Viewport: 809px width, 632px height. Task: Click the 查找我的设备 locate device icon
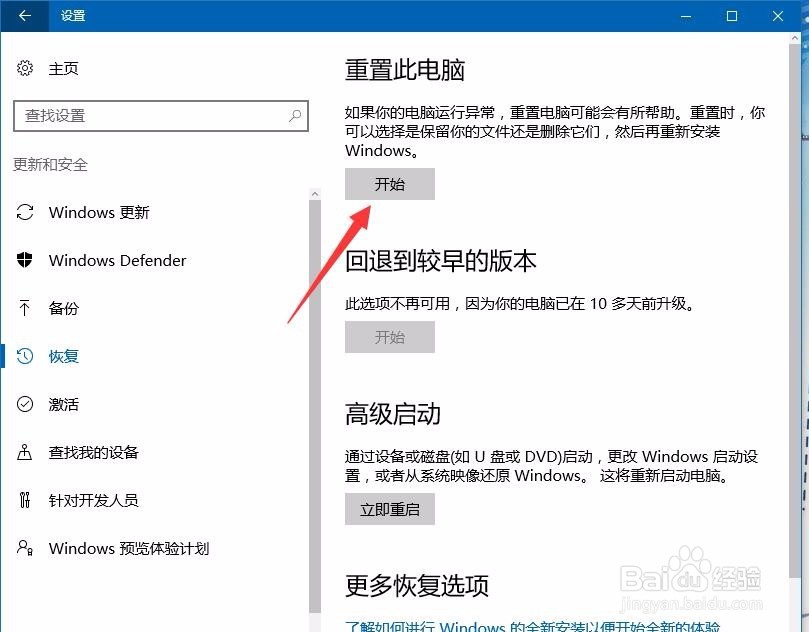coord(25,452)
